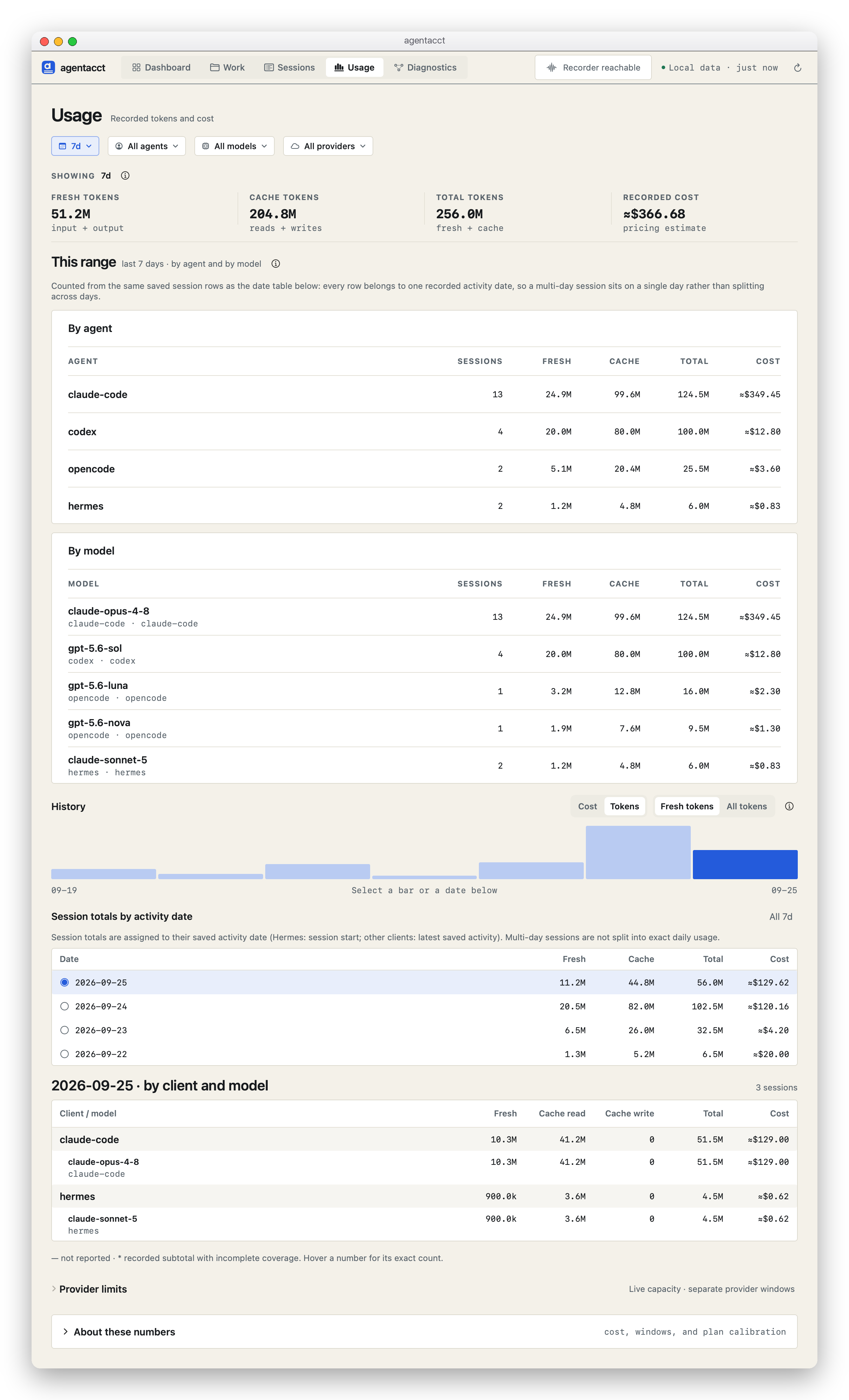The image size is (849, 1400).
Task: Select the tallest history bar
Action: tap(638, 852)
